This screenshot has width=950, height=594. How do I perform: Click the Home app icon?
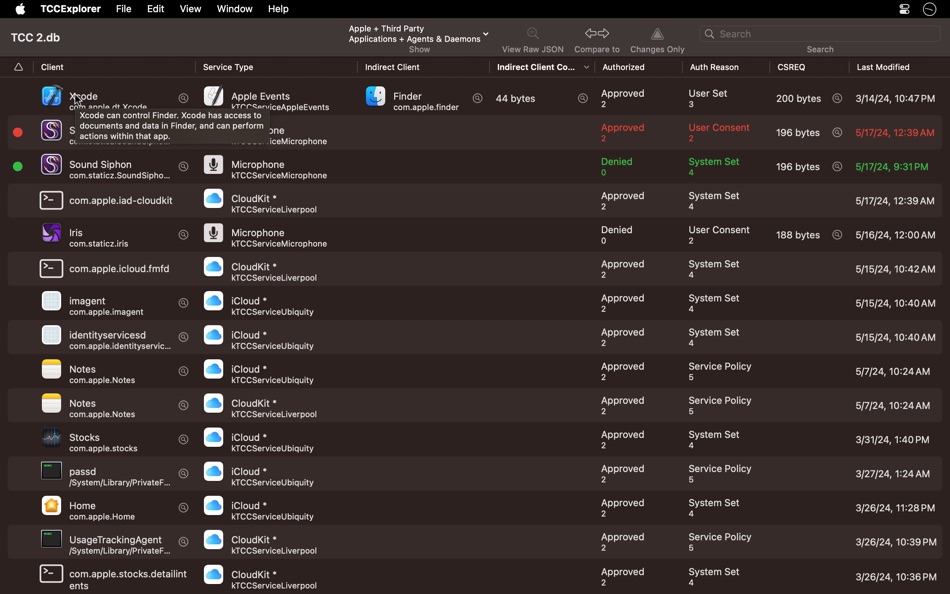51,506
